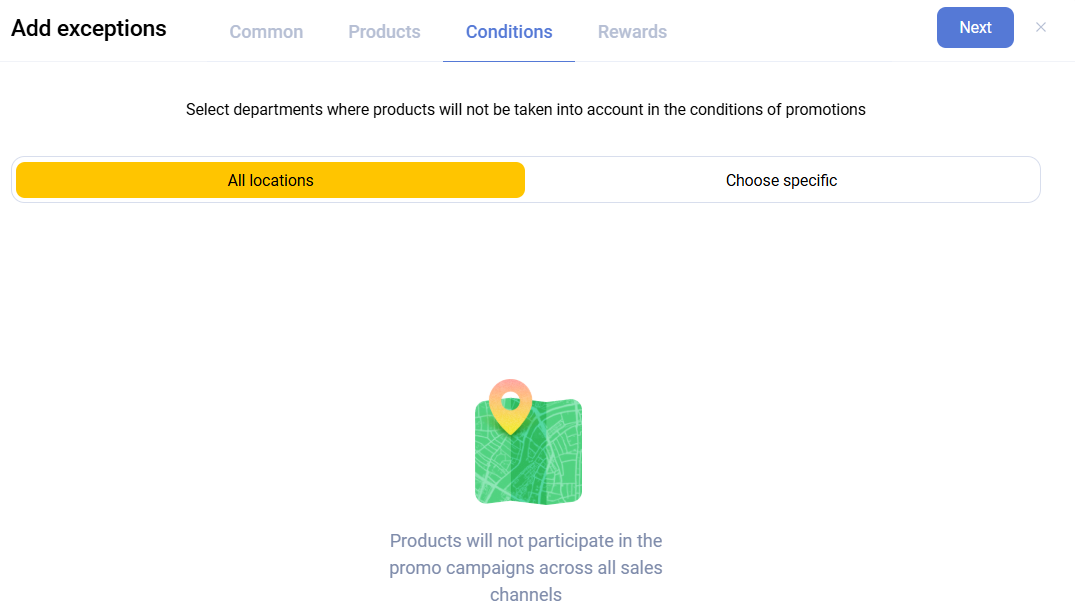Select the All locations option
1075x613 pixels.
pyautogui.click(x=270, y=180)
